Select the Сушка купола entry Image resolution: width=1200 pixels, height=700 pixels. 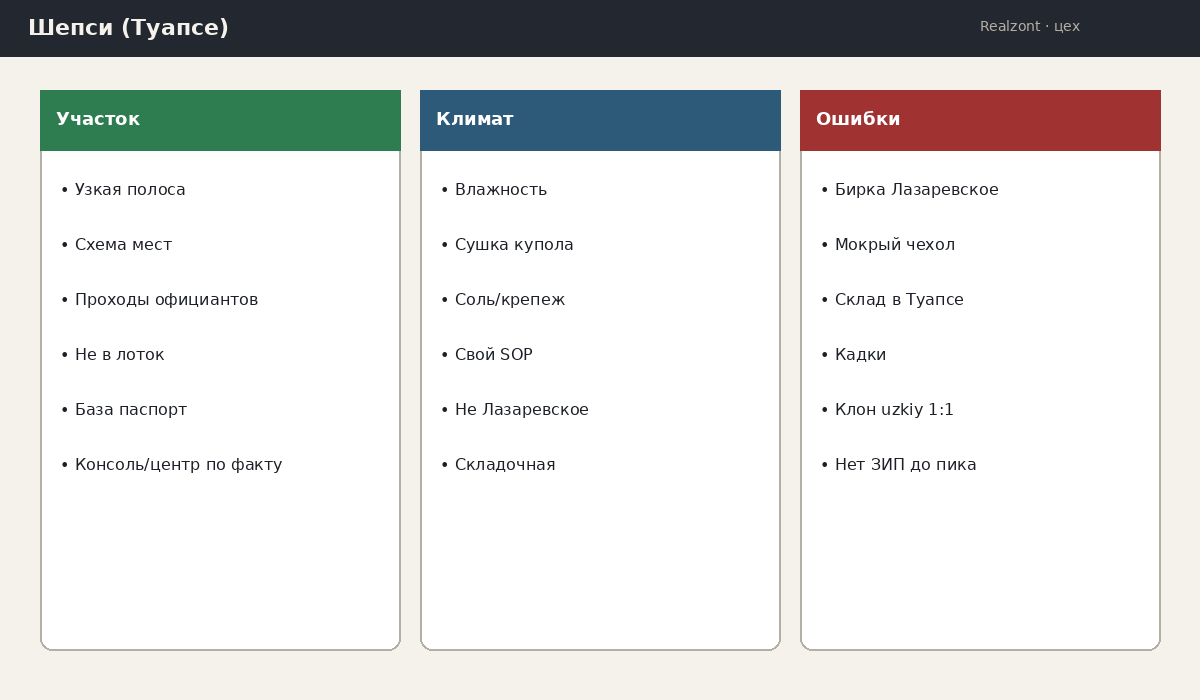[507, 245]
